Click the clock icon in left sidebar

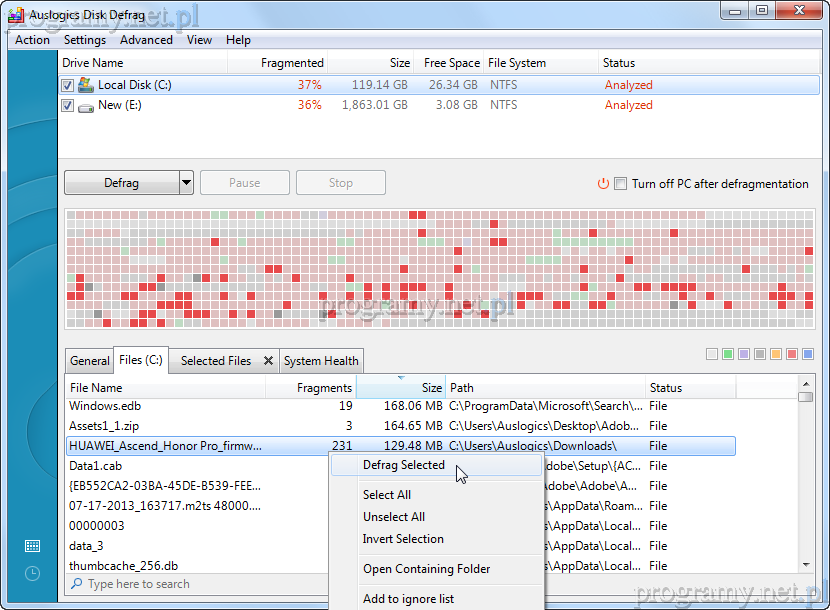[x=32, y=573]
